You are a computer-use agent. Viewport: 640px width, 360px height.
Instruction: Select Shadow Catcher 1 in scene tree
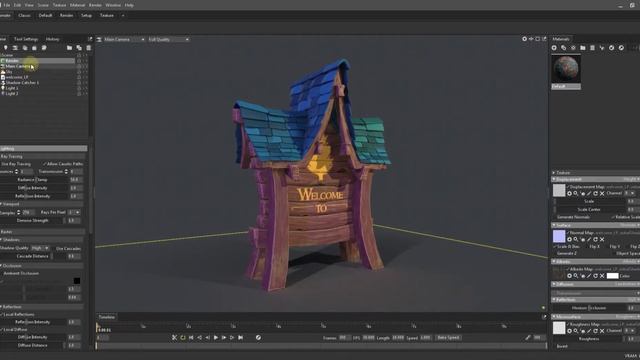(22, 82)
